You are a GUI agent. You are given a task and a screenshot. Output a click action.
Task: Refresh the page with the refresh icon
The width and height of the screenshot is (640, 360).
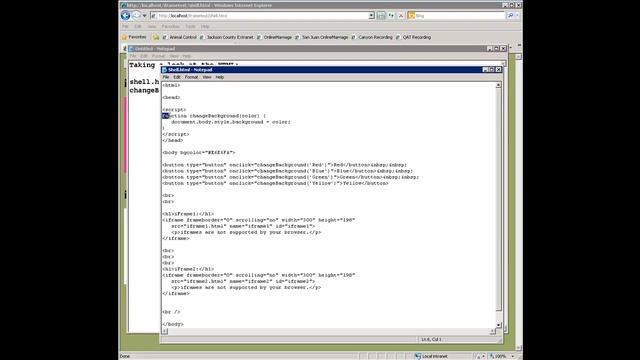click(x=391, y=16)
